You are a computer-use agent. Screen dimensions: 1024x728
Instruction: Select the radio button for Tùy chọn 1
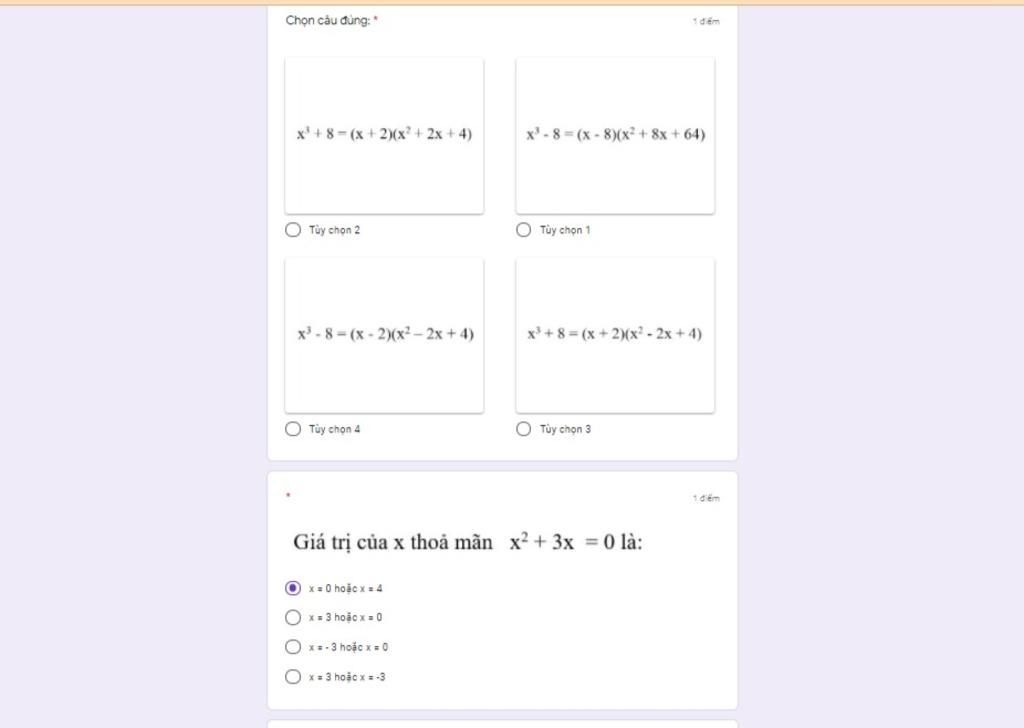(x=523, y=230)
